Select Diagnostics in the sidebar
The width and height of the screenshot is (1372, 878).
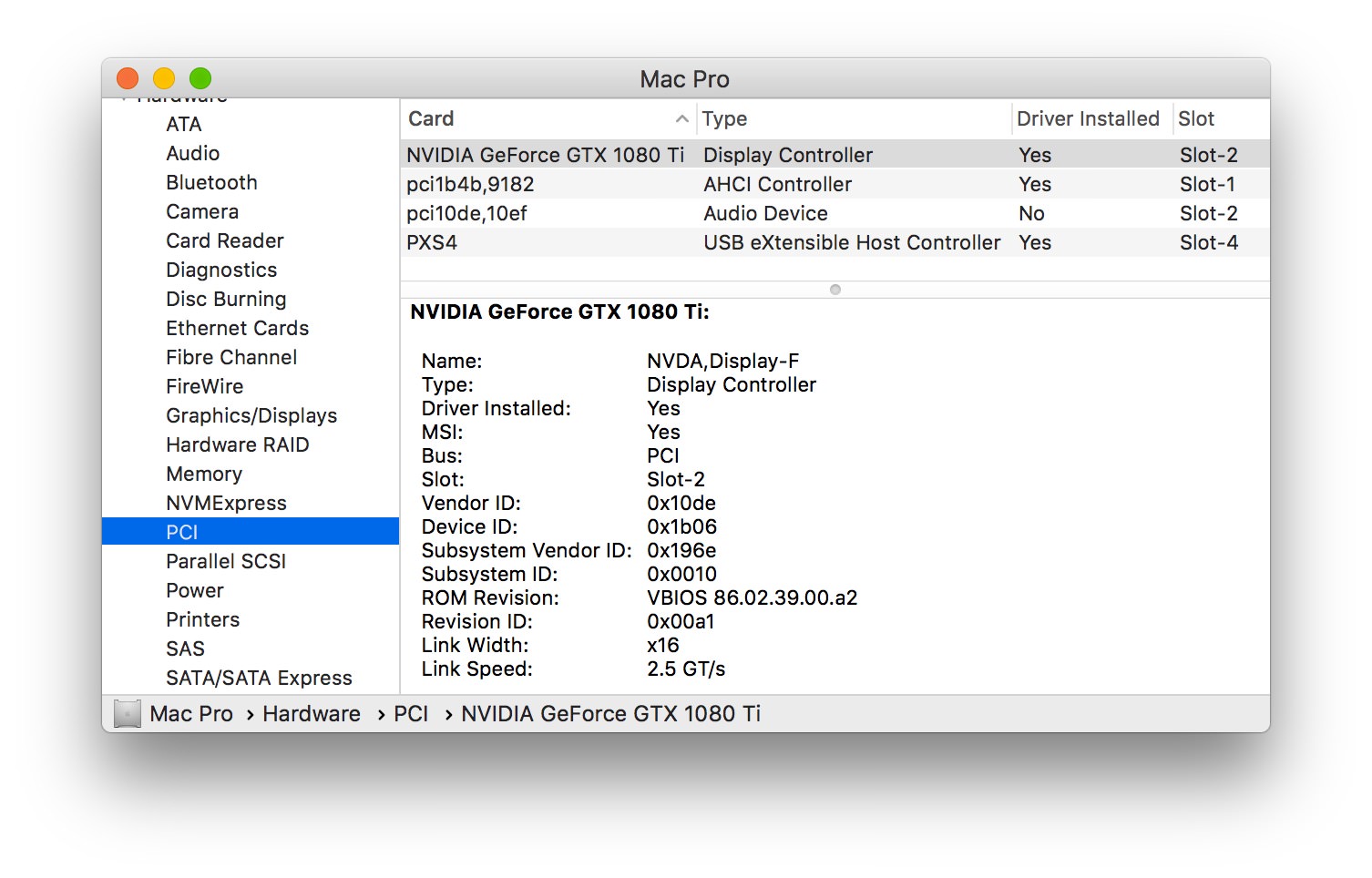click(221, 270)
